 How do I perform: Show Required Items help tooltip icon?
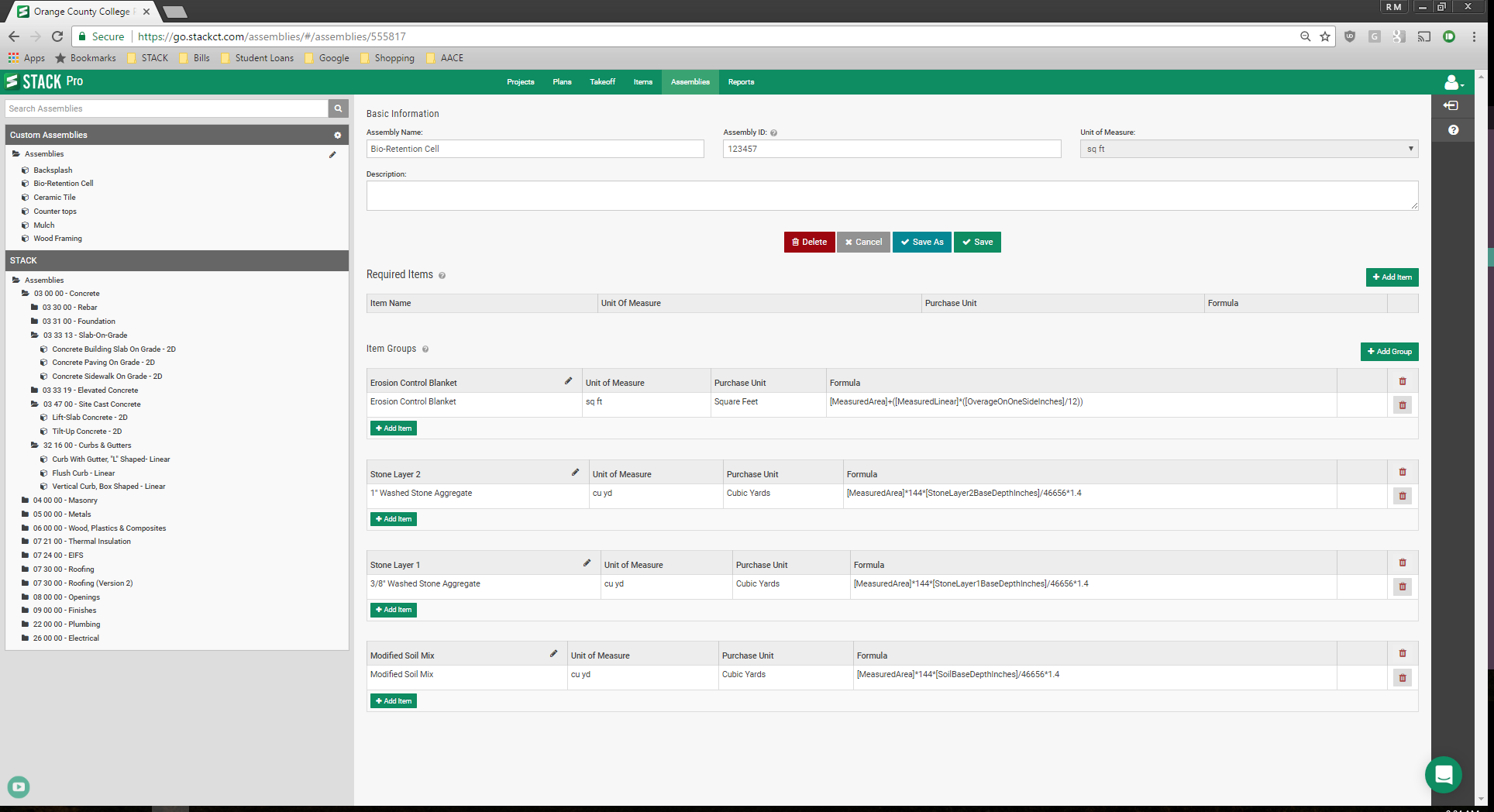[442, 276]
